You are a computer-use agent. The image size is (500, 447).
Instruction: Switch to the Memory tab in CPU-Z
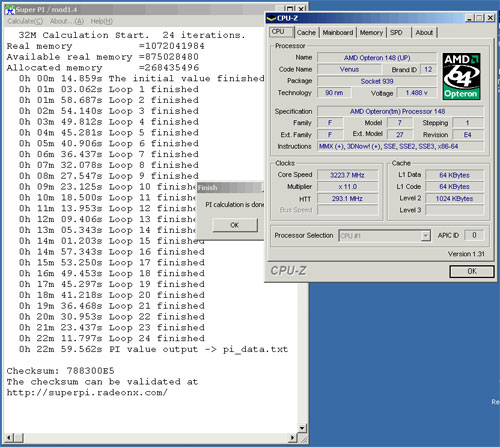[x=371, y=32]
